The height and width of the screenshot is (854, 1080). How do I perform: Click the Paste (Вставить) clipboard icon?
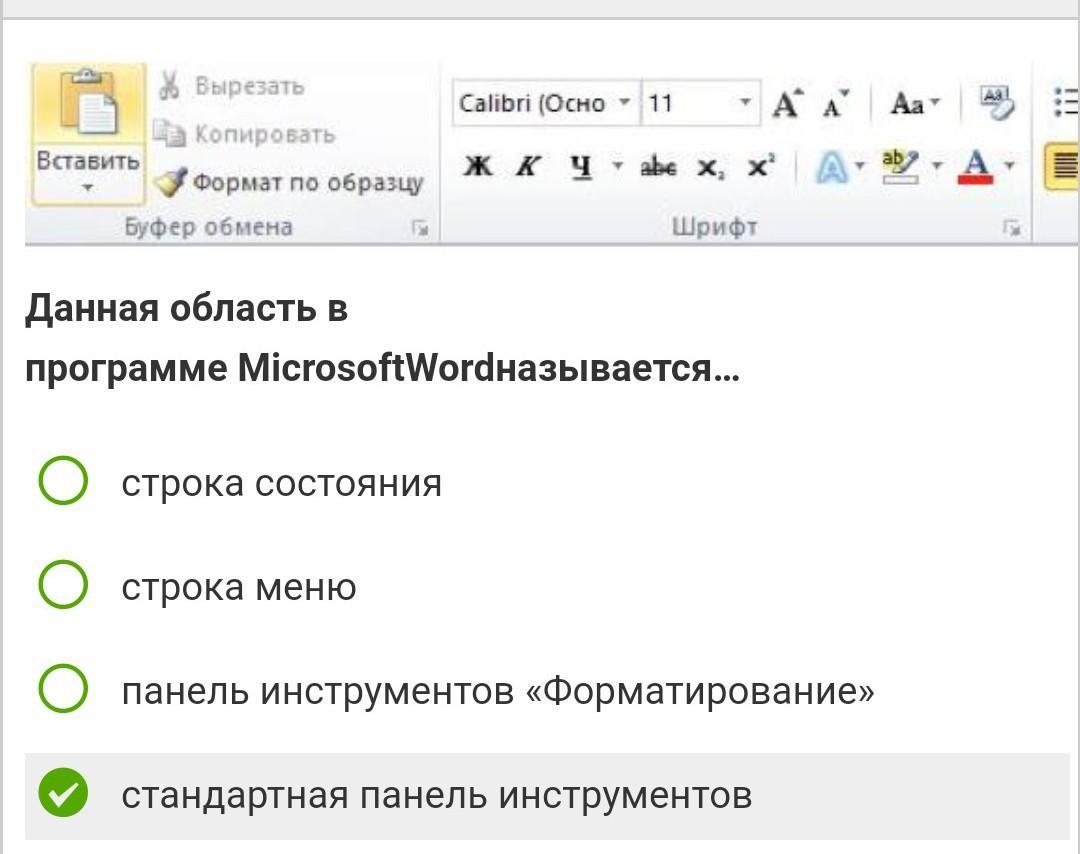88,103
